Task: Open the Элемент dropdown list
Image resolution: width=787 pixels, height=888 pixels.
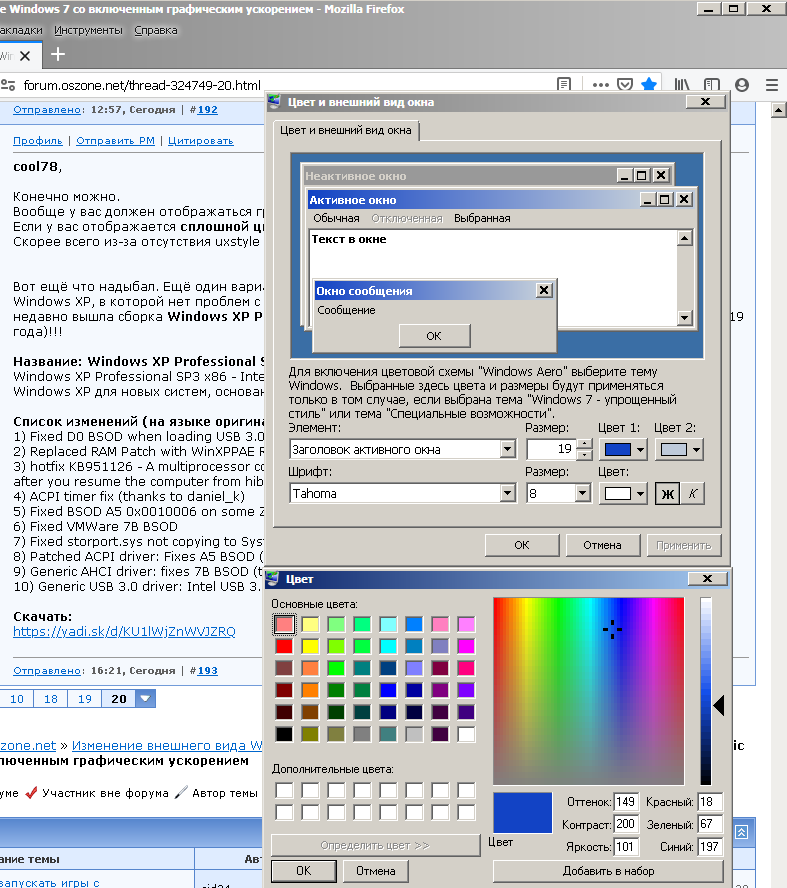Action: [x=508, y=450]
